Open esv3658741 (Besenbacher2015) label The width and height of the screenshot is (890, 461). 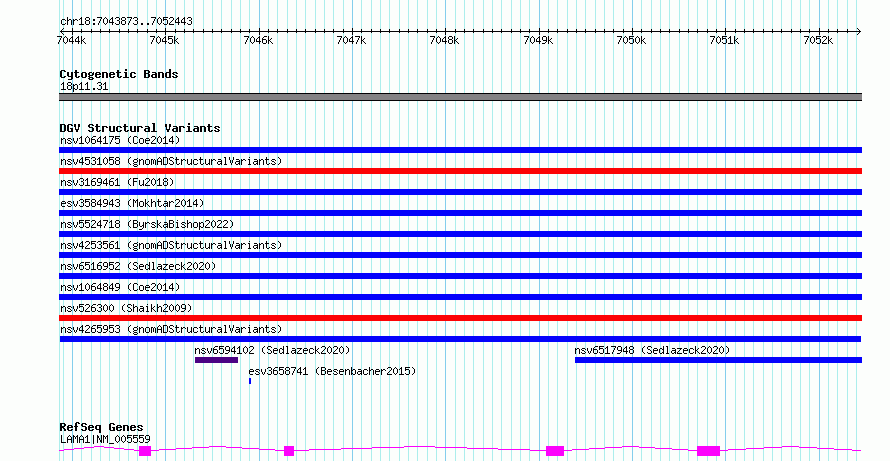click(x=332, y=371)
